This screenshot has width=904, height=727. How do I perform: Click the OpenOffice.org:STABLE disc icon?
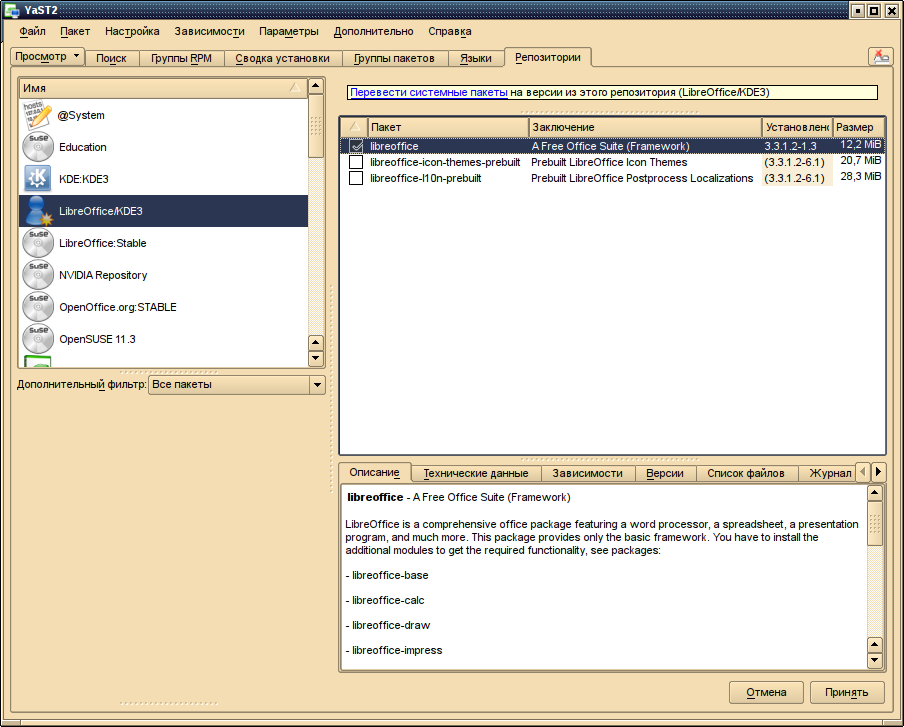[38, 307]
